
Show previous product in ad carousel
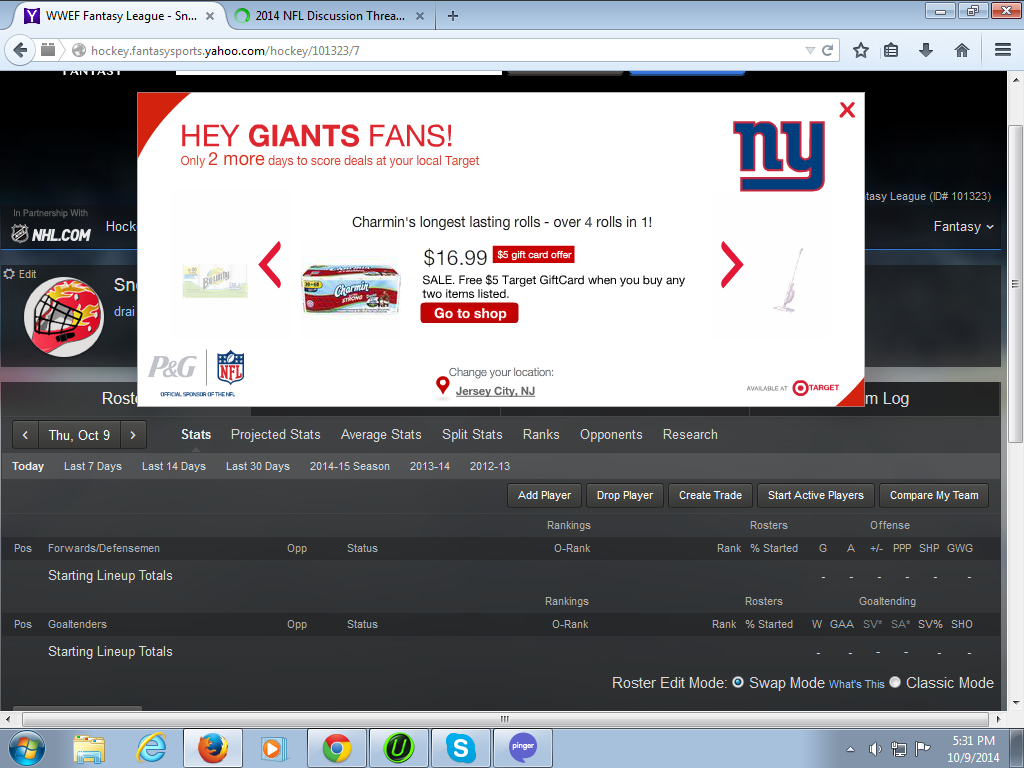270,265
